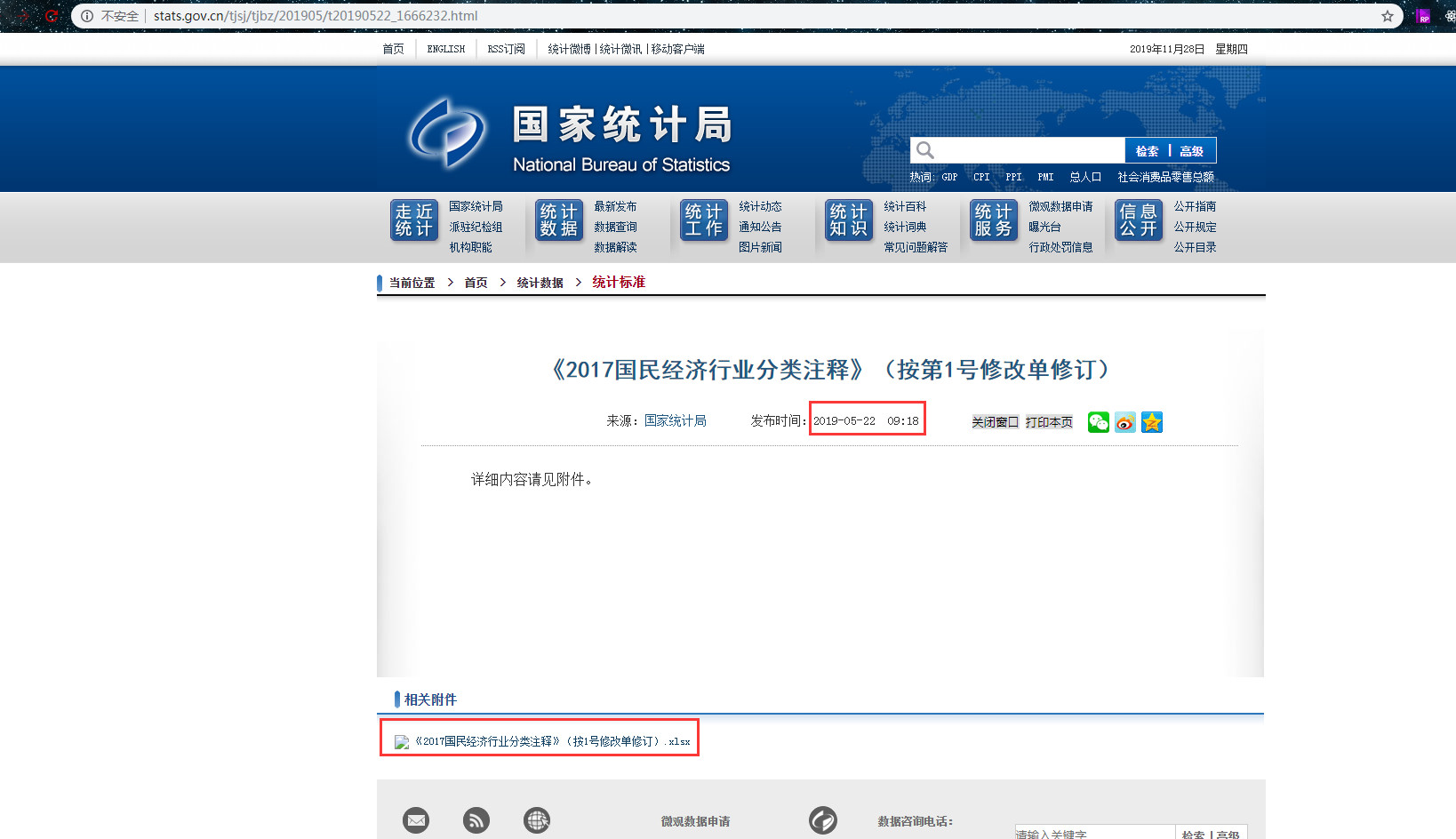Open 机构职能 in navigation
The width and height of the screenshot is (1456, 839).
470,247
